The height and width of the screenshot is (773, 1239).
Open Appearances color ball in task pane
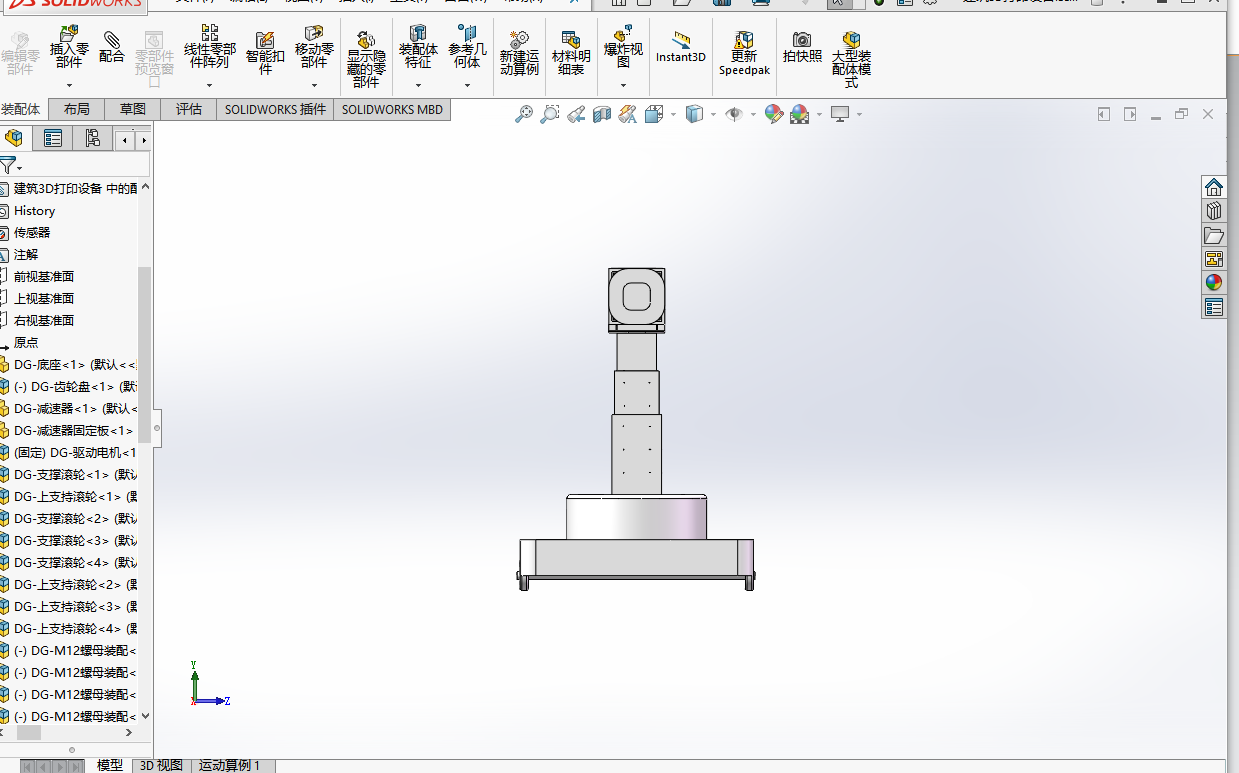pos(1214,283)
